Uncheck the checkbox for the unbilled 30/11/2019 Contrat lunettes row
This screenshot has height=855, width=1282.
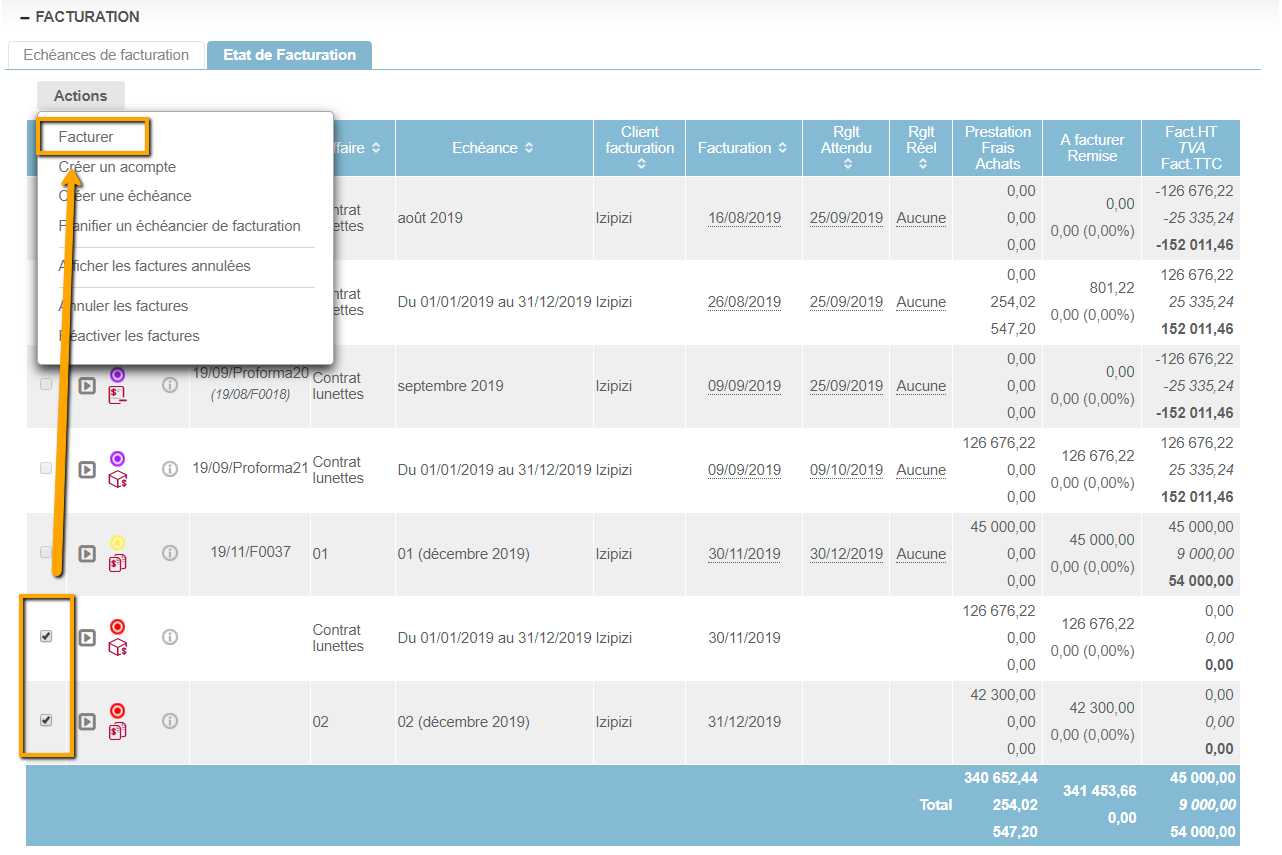click(46, 636)
